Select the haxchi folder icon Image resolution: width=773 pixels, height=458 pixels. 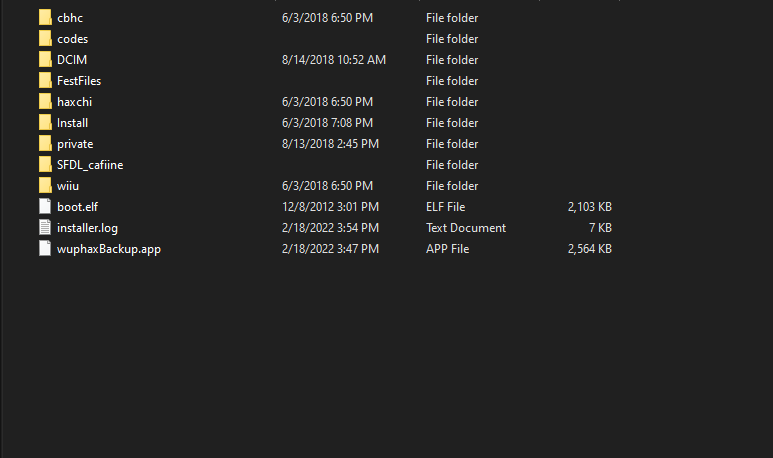coord(45,102)
